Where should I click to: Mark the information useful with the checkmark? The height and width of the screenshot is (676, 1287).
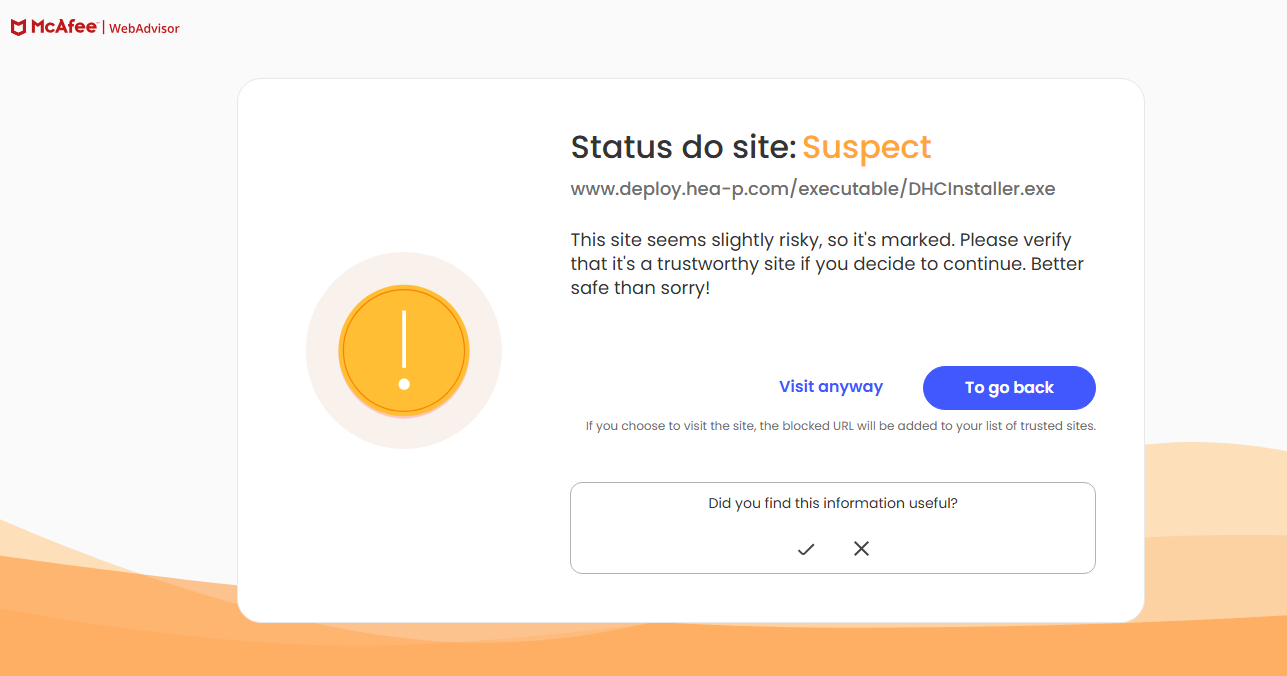tap(806, 548)
